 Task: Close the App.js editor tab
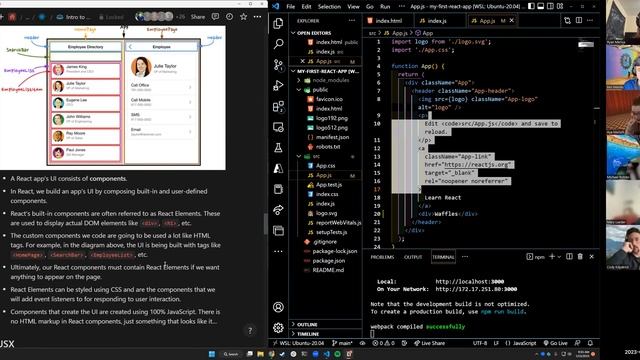(511, 20)
